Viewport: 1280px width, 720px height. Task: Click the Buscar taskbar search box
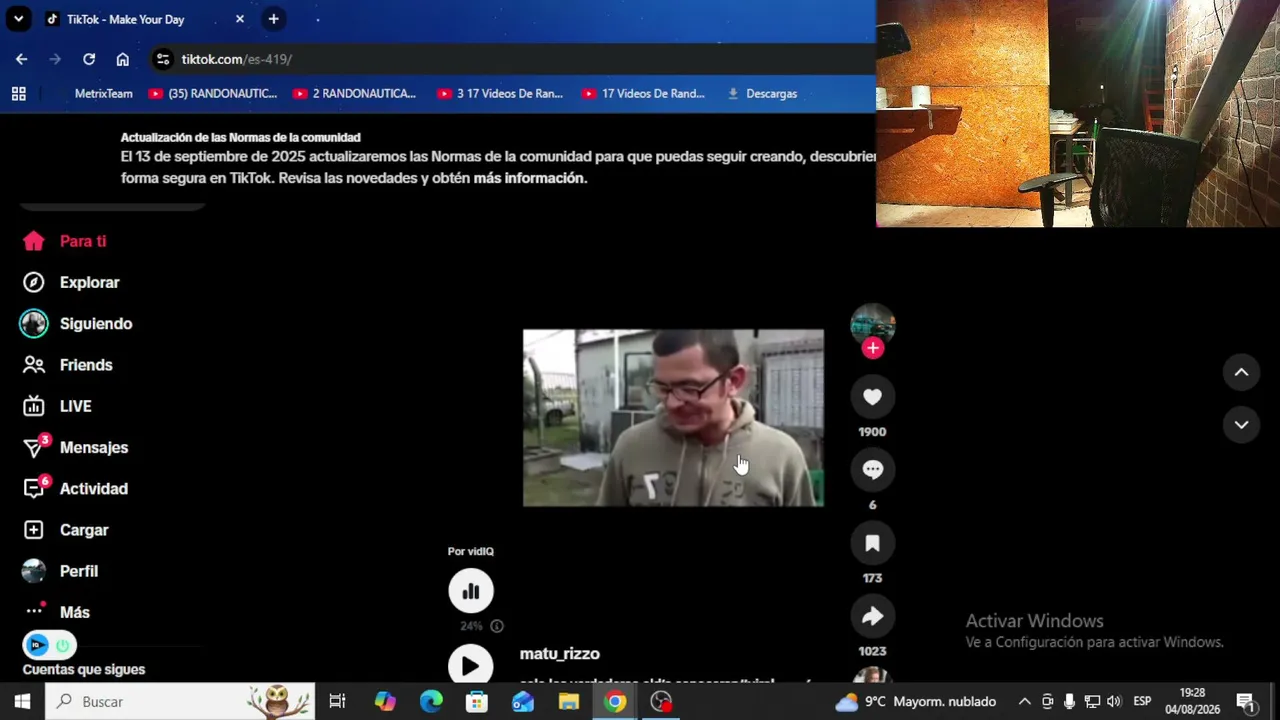coord(180,702)
